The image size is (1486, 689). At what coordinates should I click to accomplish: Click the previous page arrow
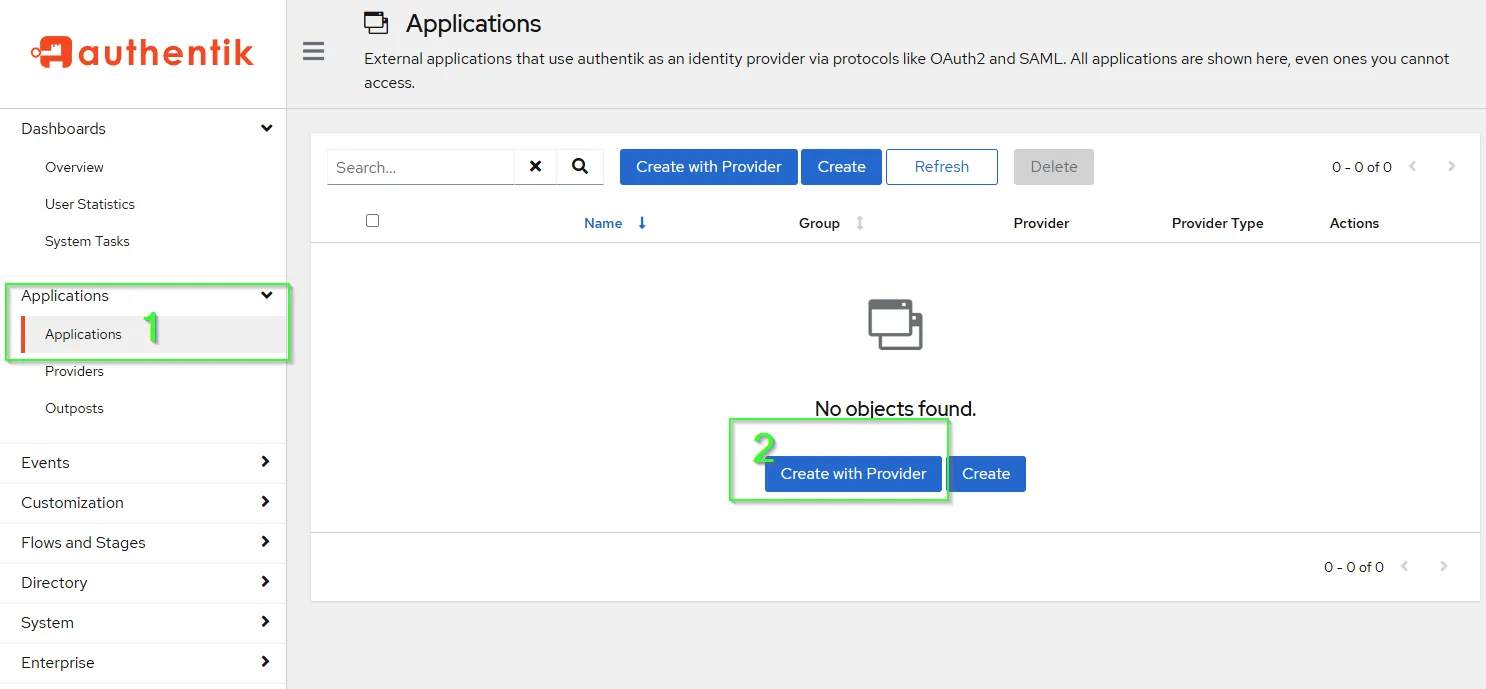click(x=1412, y=166)
